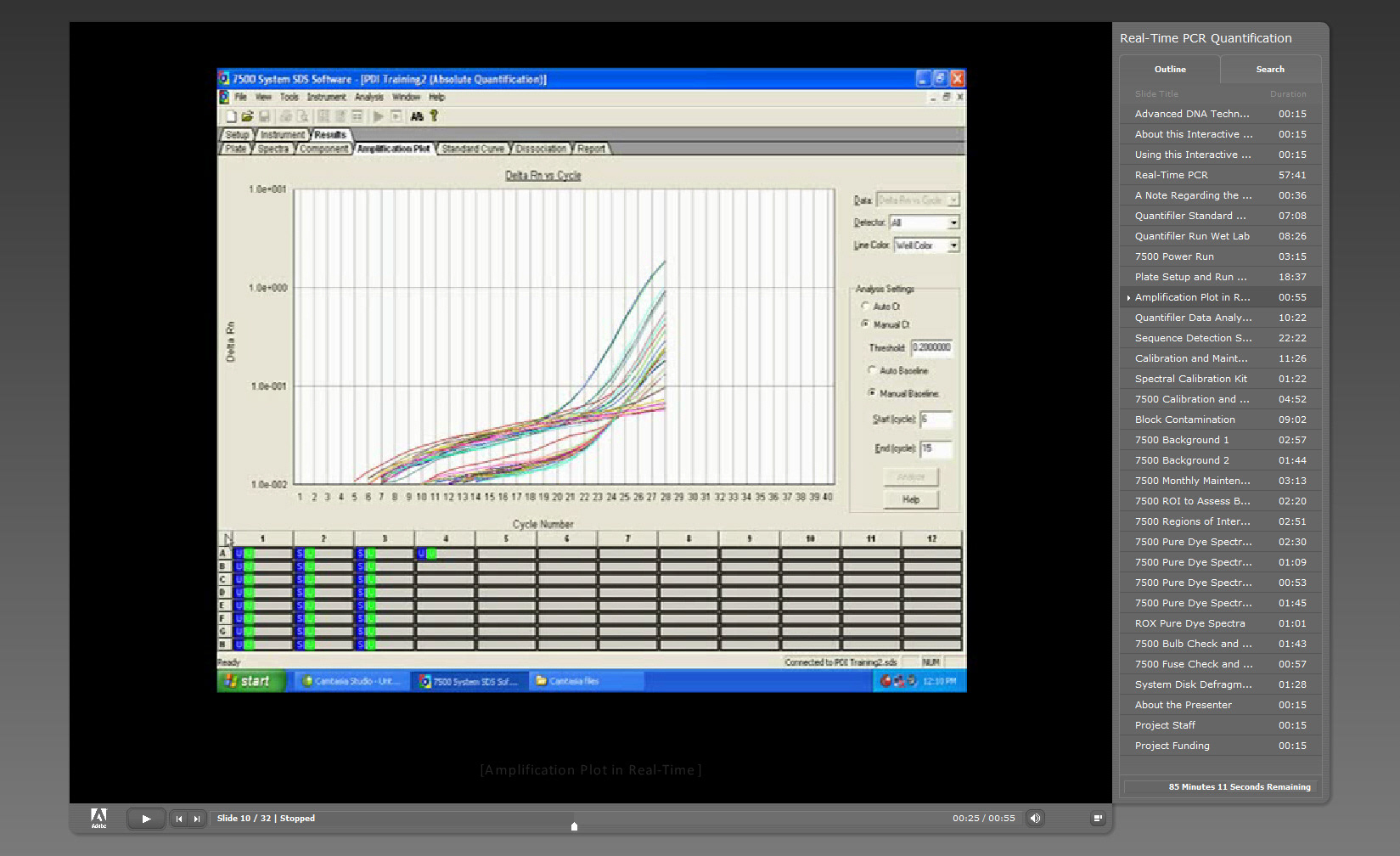Select well A1 in plate grid
1400x856 pixels.
coord(263,554)
